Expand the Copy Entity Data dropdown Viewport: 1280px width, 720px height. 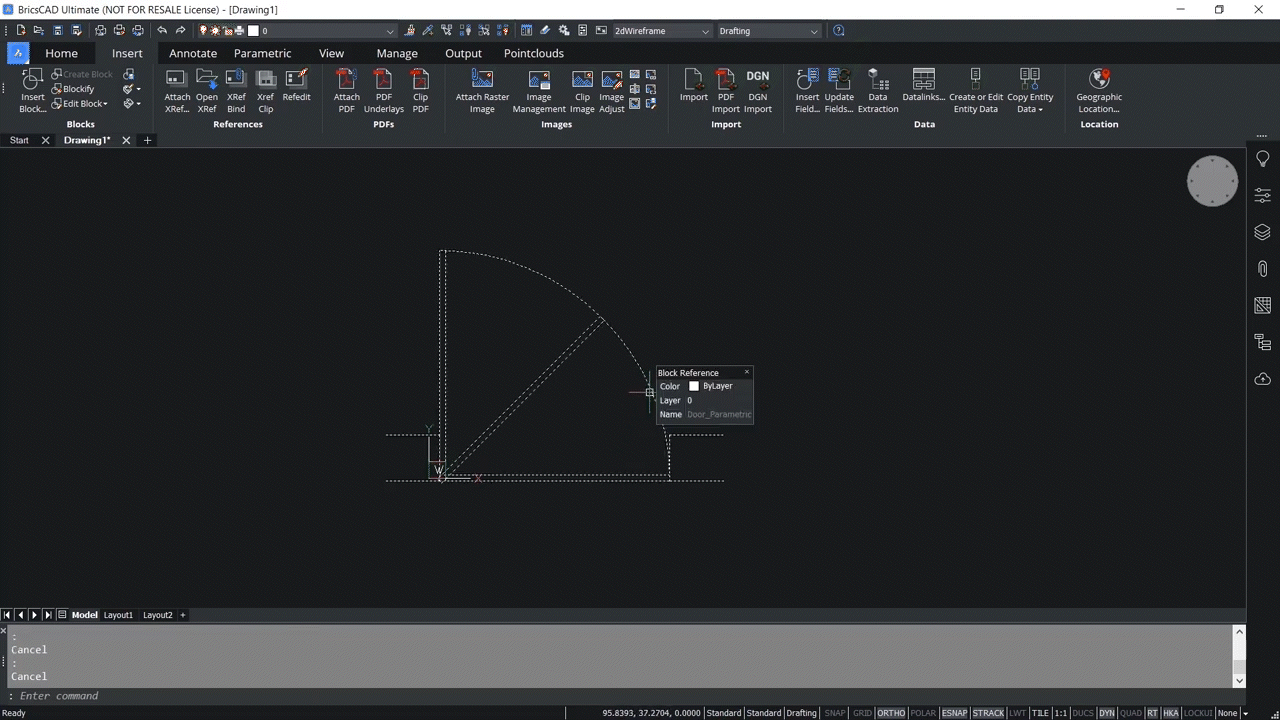click(1041, 110)
